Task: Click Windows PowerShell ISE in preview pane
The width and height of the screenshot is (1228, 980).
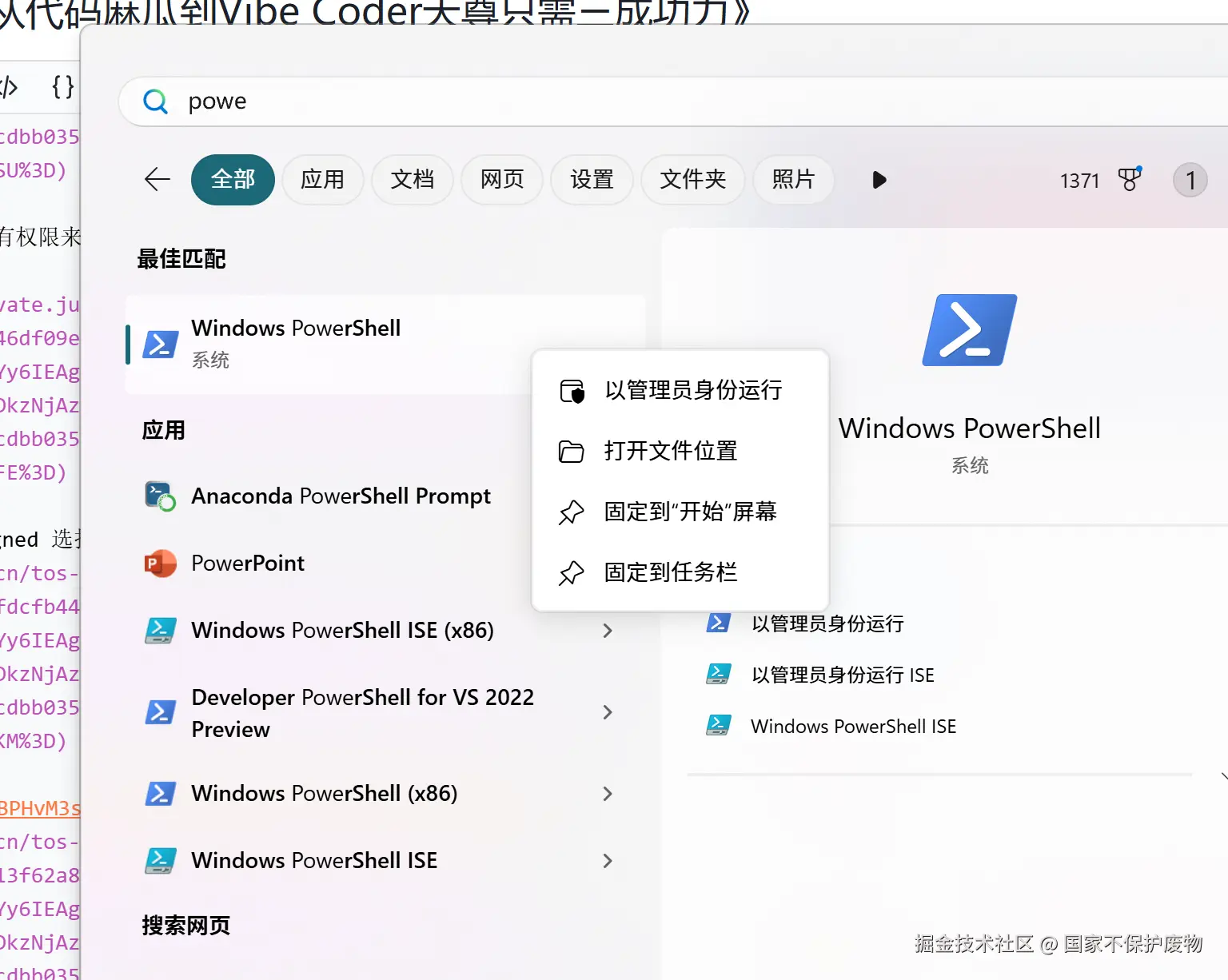Action: 853,727
